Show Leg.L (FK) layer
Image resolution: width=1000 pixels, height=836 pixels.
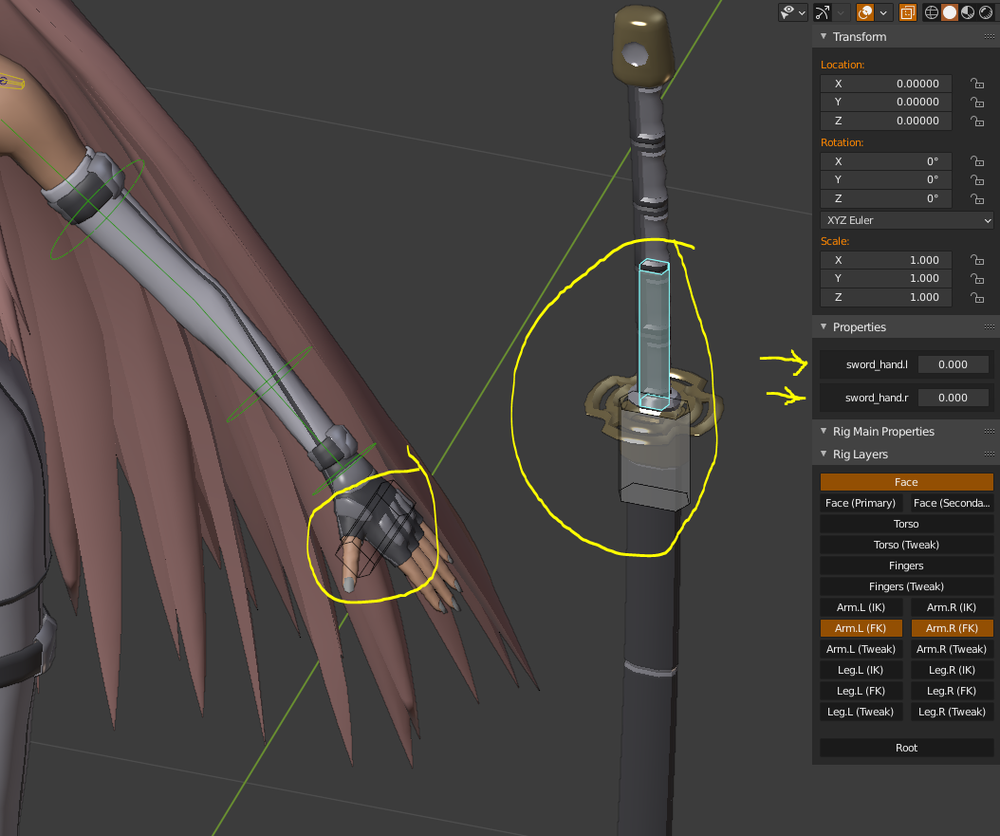(x=861, y=691)
